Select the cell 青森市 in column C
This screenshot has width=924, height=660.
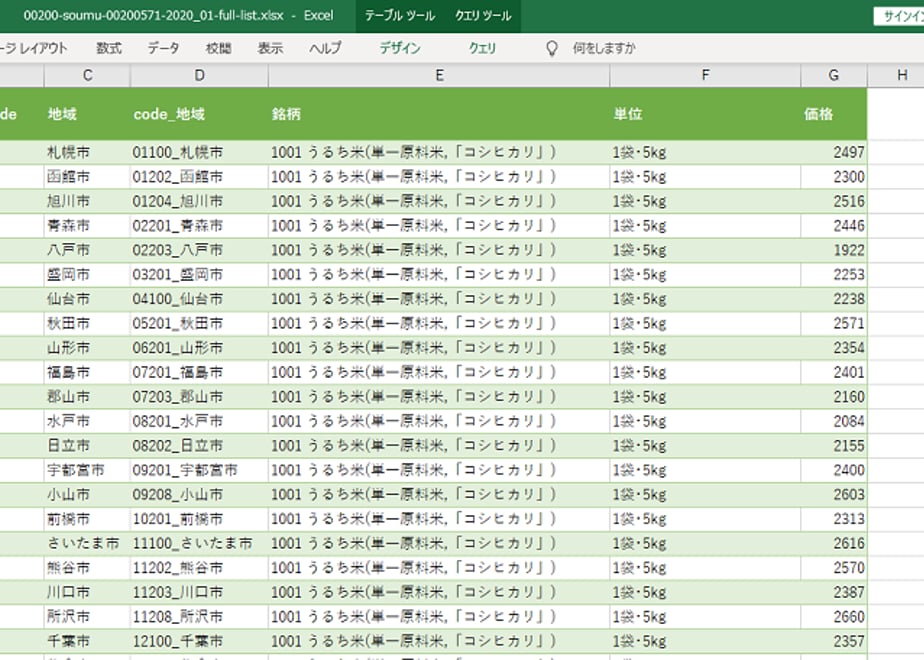pos(87,226)
